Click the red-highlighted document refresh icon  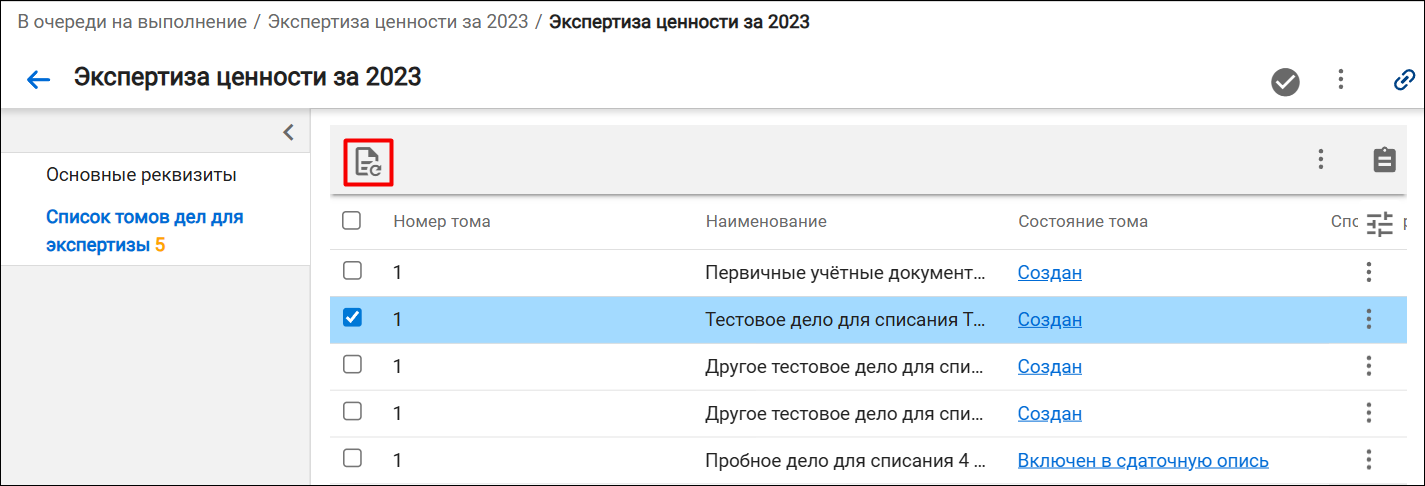(x=368, y=162)
